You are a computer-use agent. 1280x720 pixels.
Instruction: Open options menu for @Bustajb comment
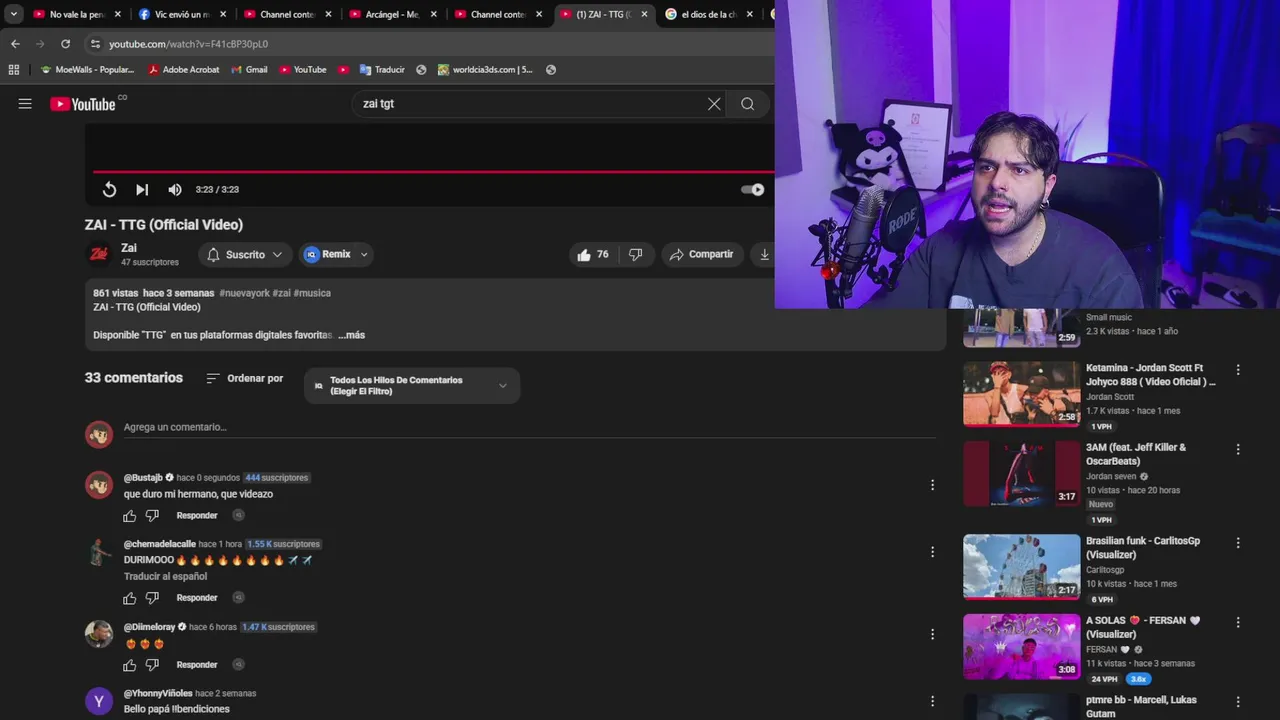pos(932,485)
